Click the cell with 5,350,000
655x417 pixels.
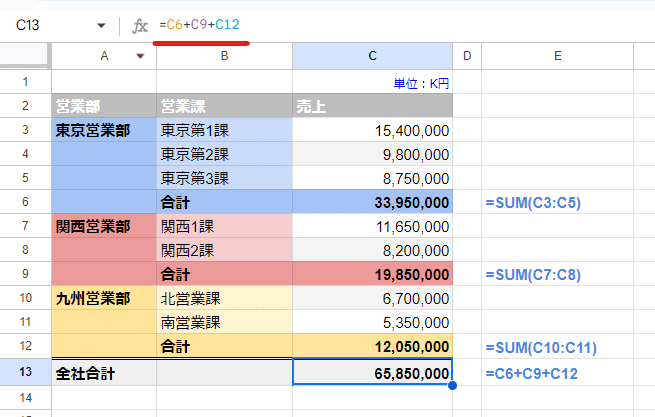(373, 322)
